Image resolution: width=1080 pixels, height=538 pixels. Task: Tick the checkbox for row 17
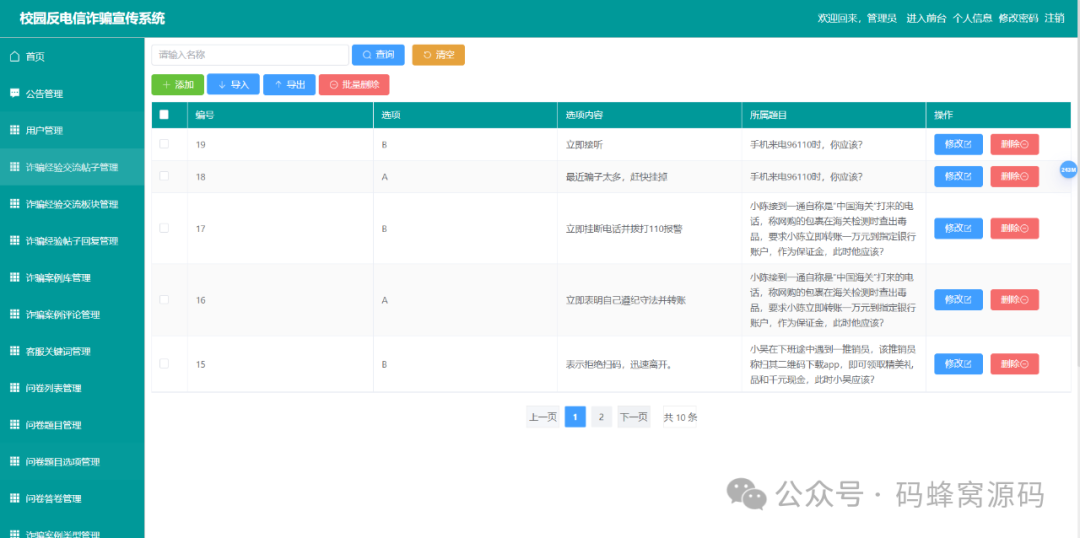pyautogui.click(x=164, y=228)
